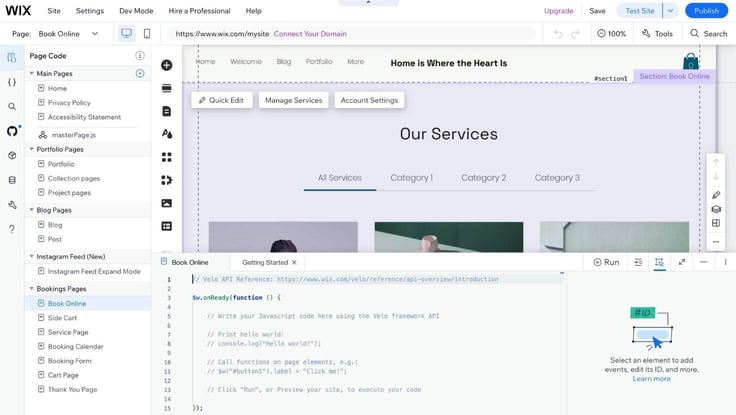The height and width of the screenshot is (415, 736).
Task: Open the Page selector dropdown
Action: pos(69,34)
